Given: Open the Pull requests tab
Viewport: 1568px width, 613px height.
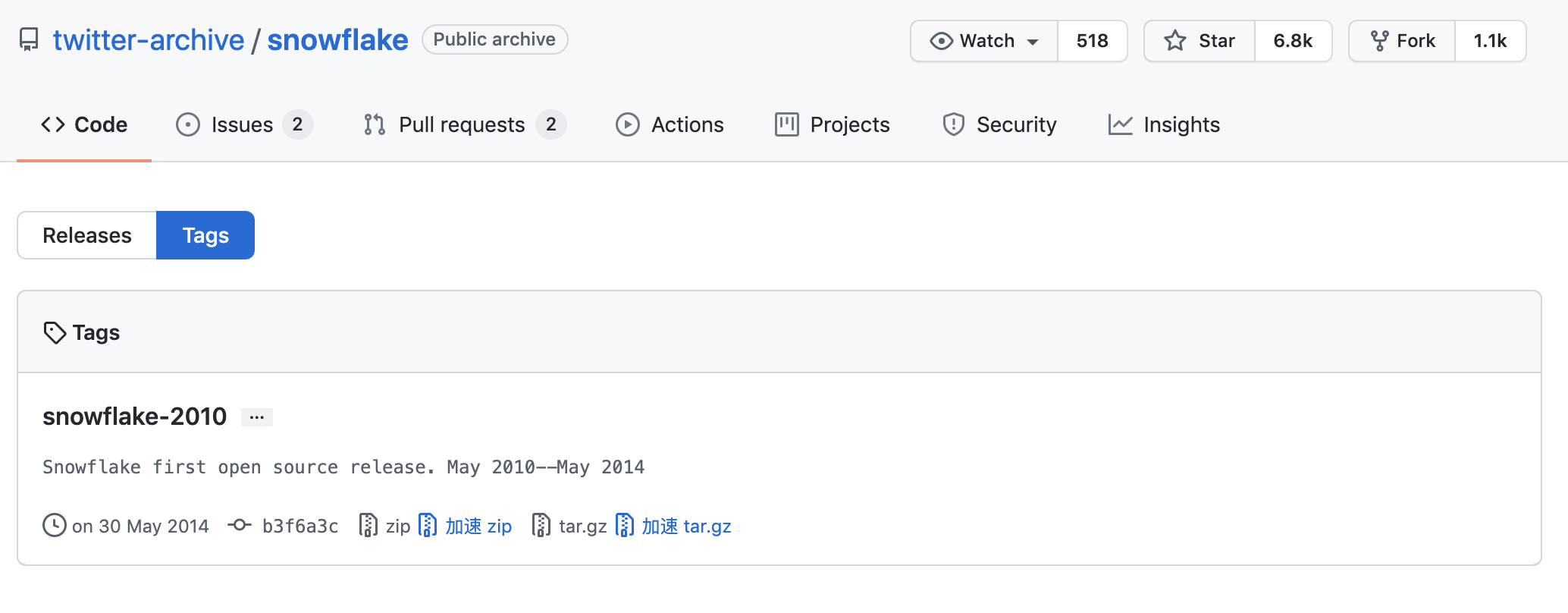Looking at the screenshot, I should coord(464,124).
